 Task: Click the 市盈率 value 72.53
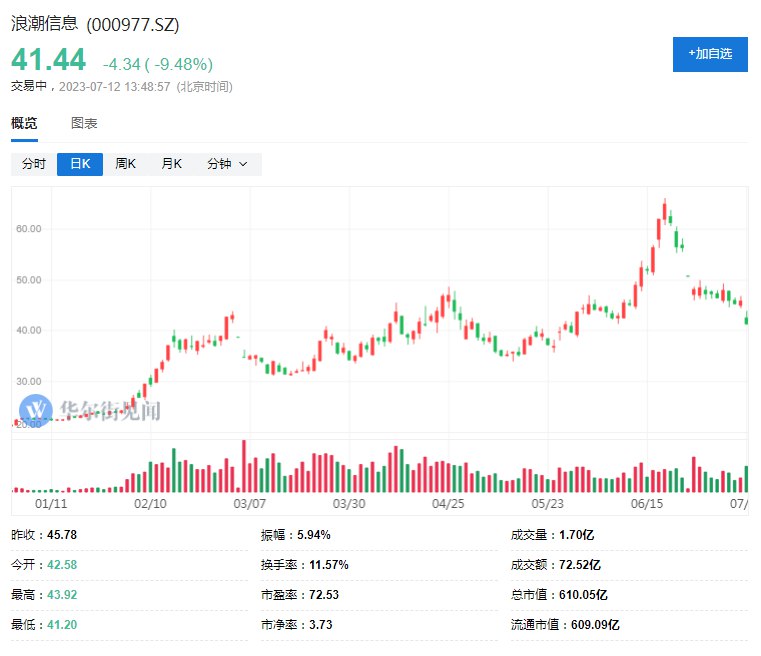(324, 595)
